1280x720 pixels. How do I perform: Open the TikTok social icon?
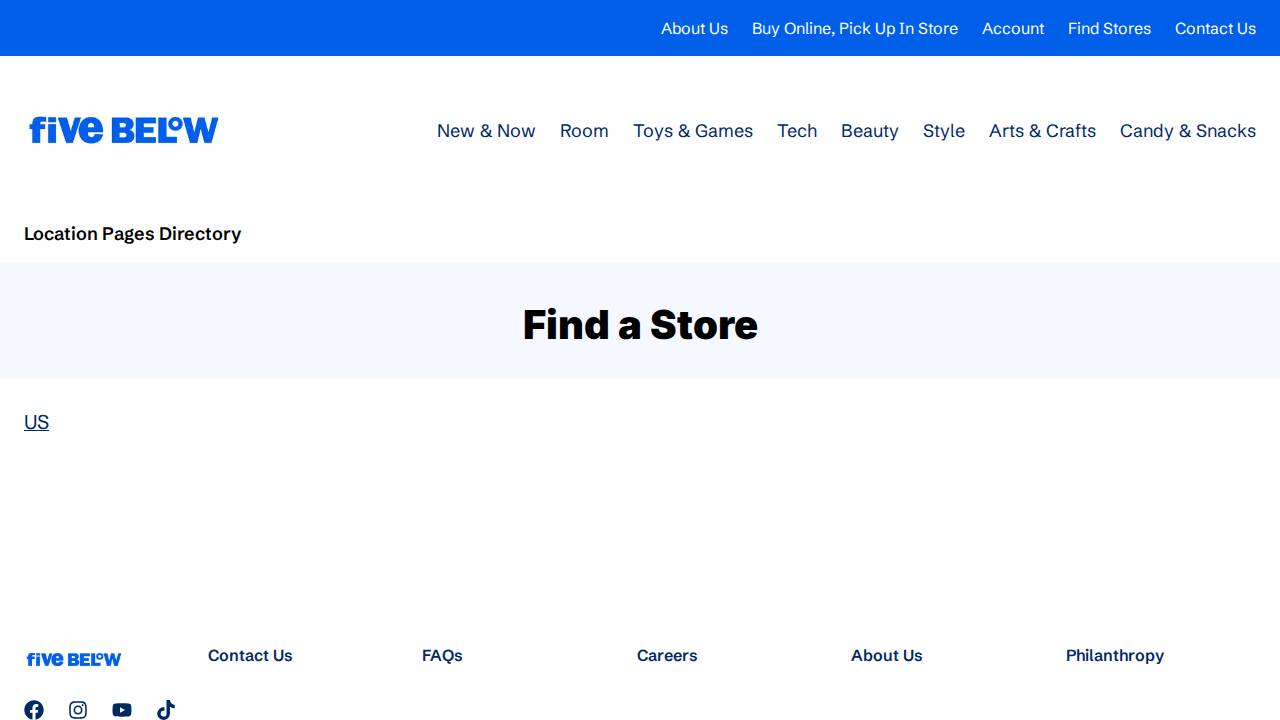click(166, 710)
